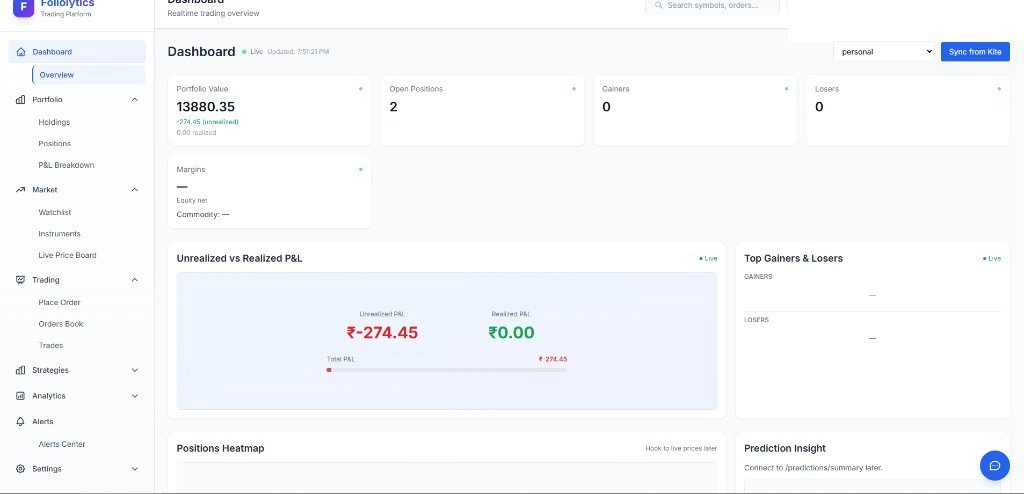1024x494 pixels.
Task: Click 'Connect to /predictions/summary later.' text
Action: (813, 468)
